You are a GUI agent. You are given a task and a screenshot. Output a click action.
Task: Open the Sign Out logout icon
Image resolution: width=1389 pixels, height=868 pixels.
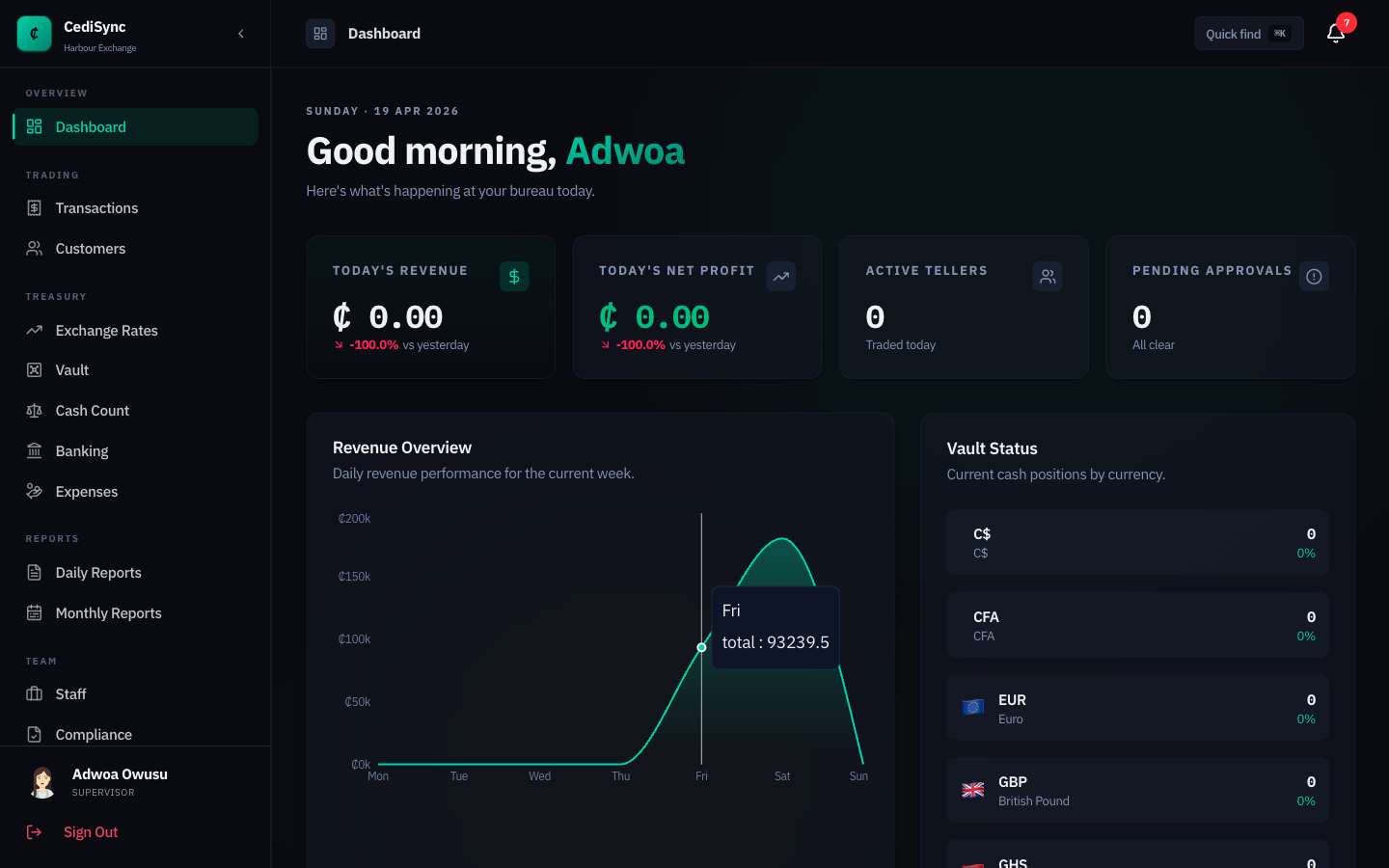[35, 831]
